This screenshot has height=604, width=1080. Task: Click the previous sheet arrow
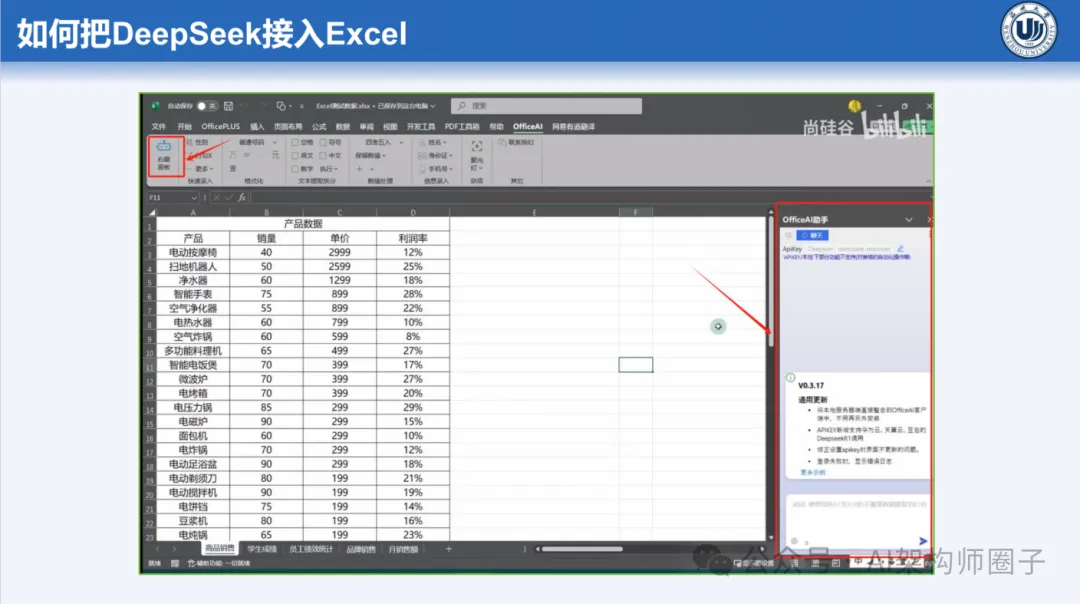click(x=158, y=549)
